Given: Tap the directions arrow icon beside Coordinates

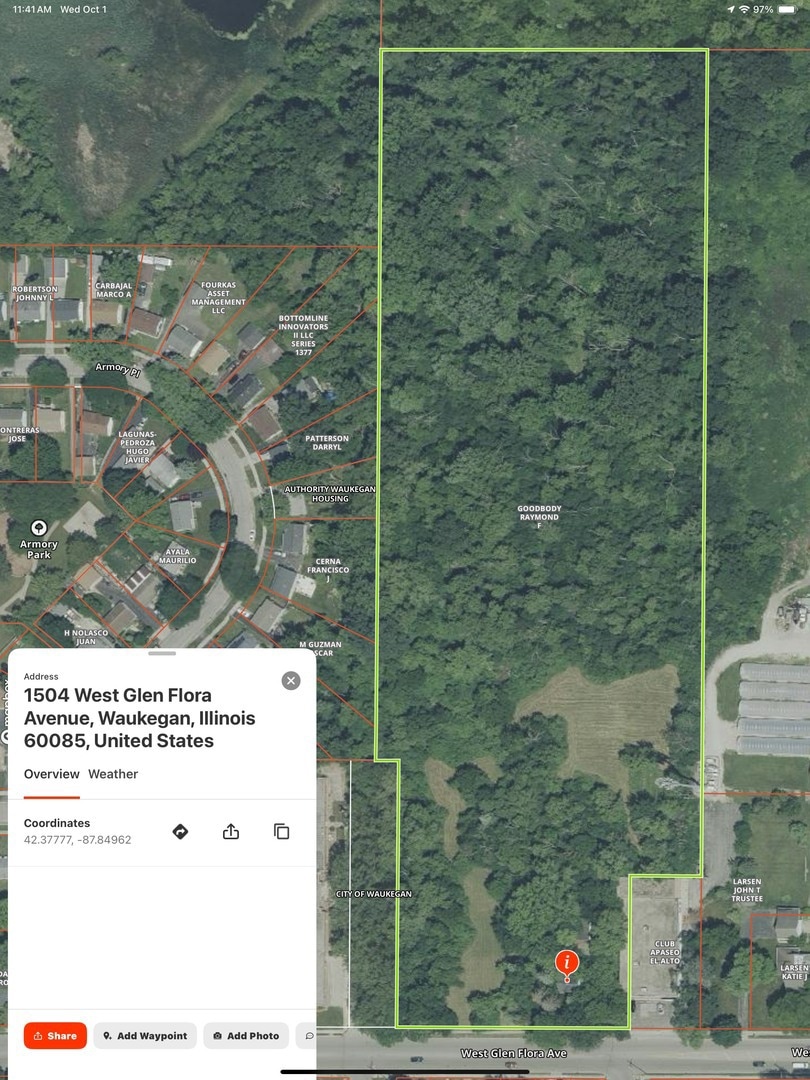Looking at the screenshot, I should (180, 831).
